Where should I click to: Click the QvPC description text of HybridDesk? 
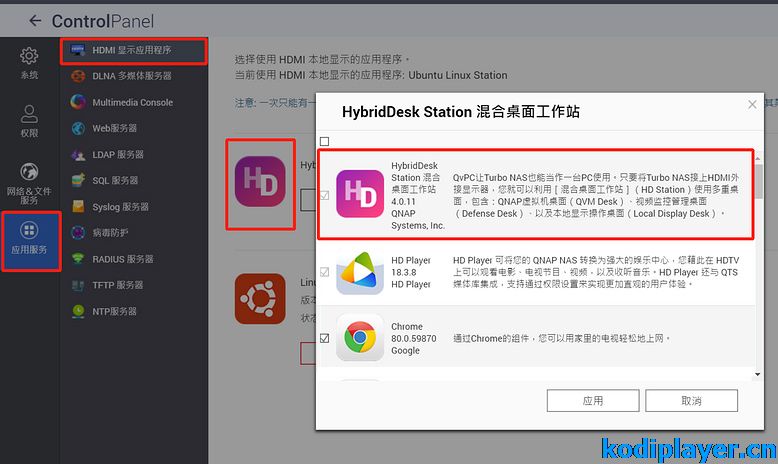tap(596, 196)
